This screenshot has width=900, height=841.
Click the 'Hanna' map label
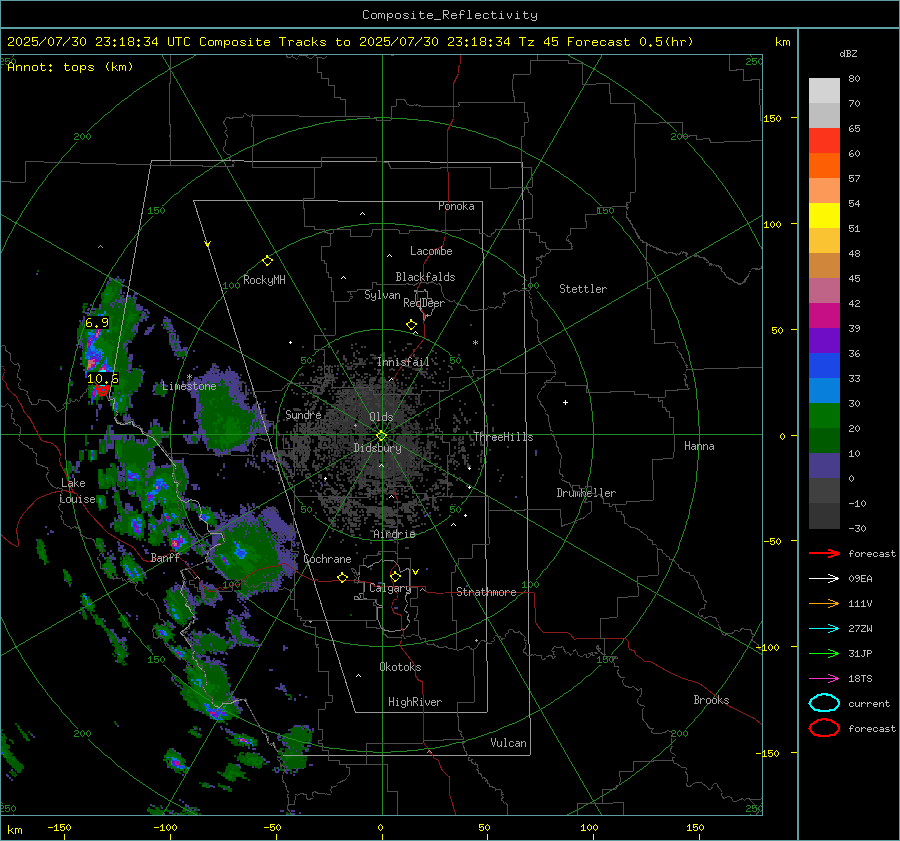click(699, 446)
